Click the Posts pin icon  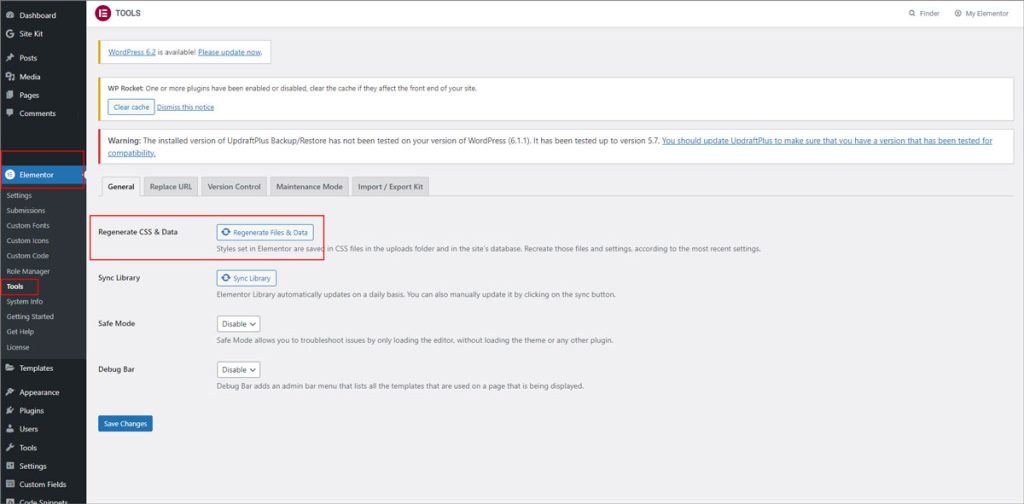coord(9,58)
